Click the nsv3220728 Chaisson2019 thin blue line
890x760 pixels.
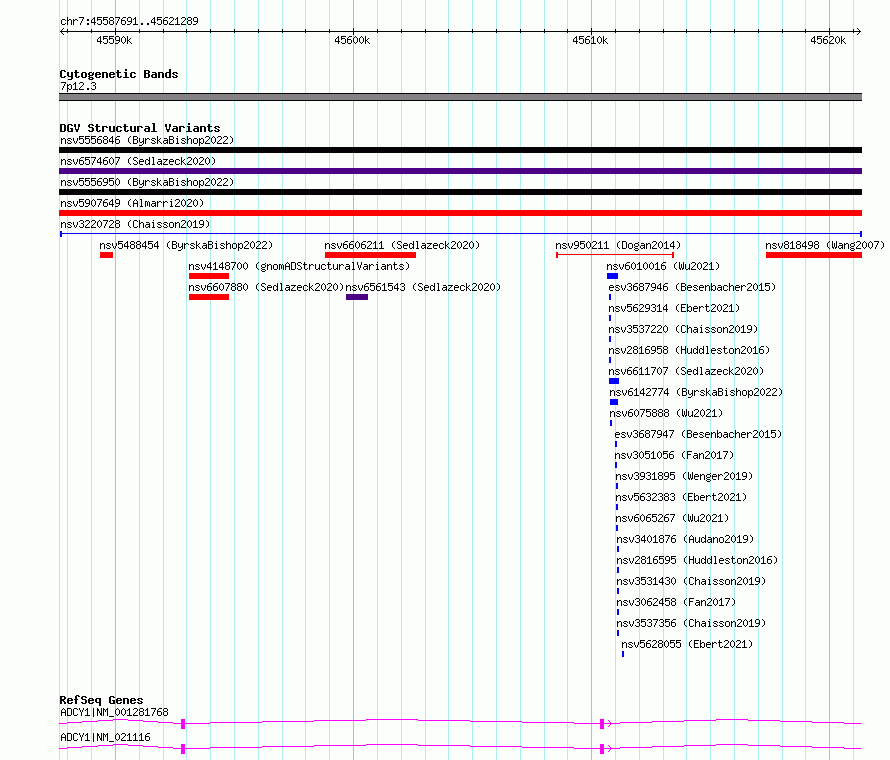coord(460,233)
